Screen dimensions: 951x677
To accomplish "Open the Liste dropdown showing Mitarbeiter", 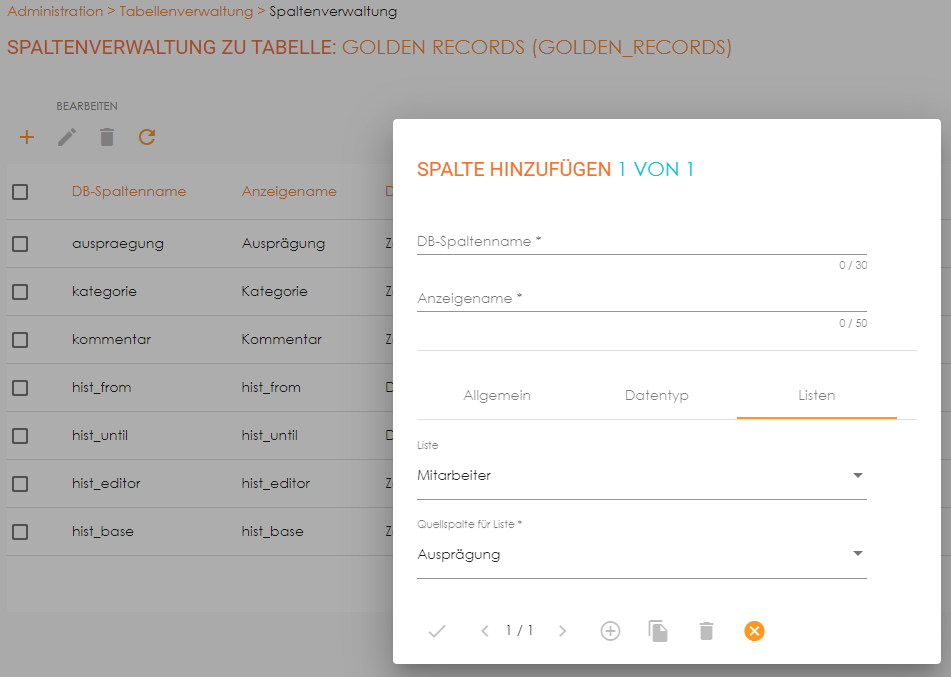I will point(641,476).
